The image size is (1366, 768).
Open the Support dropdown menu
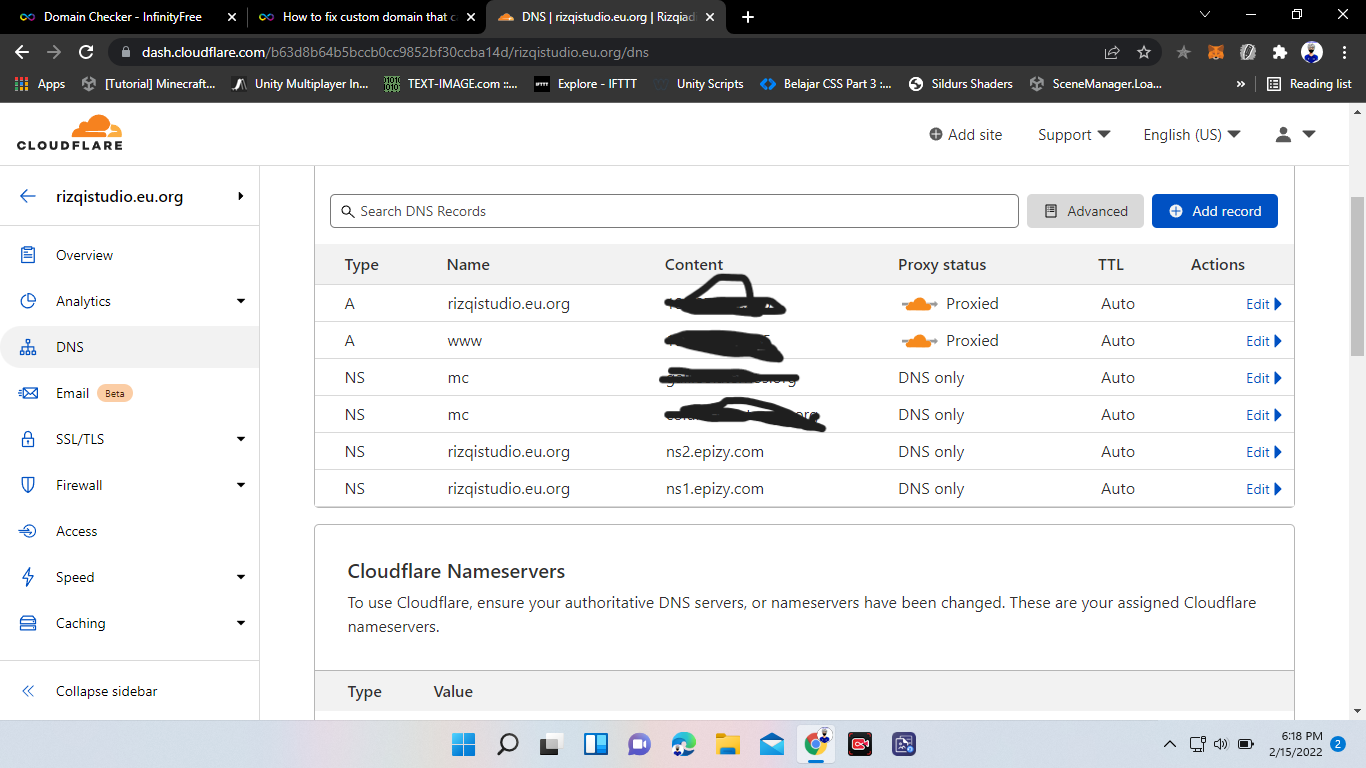[x=1074, y=134]
